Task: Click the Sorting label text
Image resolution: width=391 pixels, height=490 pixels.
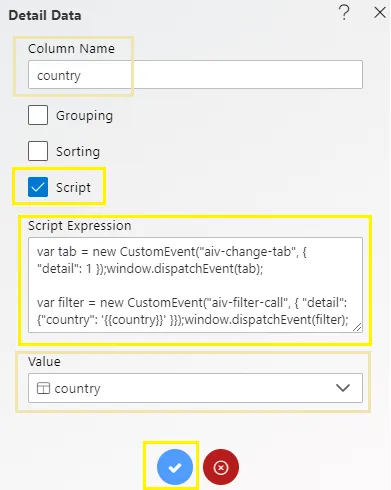Action: [x=78, y=151]
